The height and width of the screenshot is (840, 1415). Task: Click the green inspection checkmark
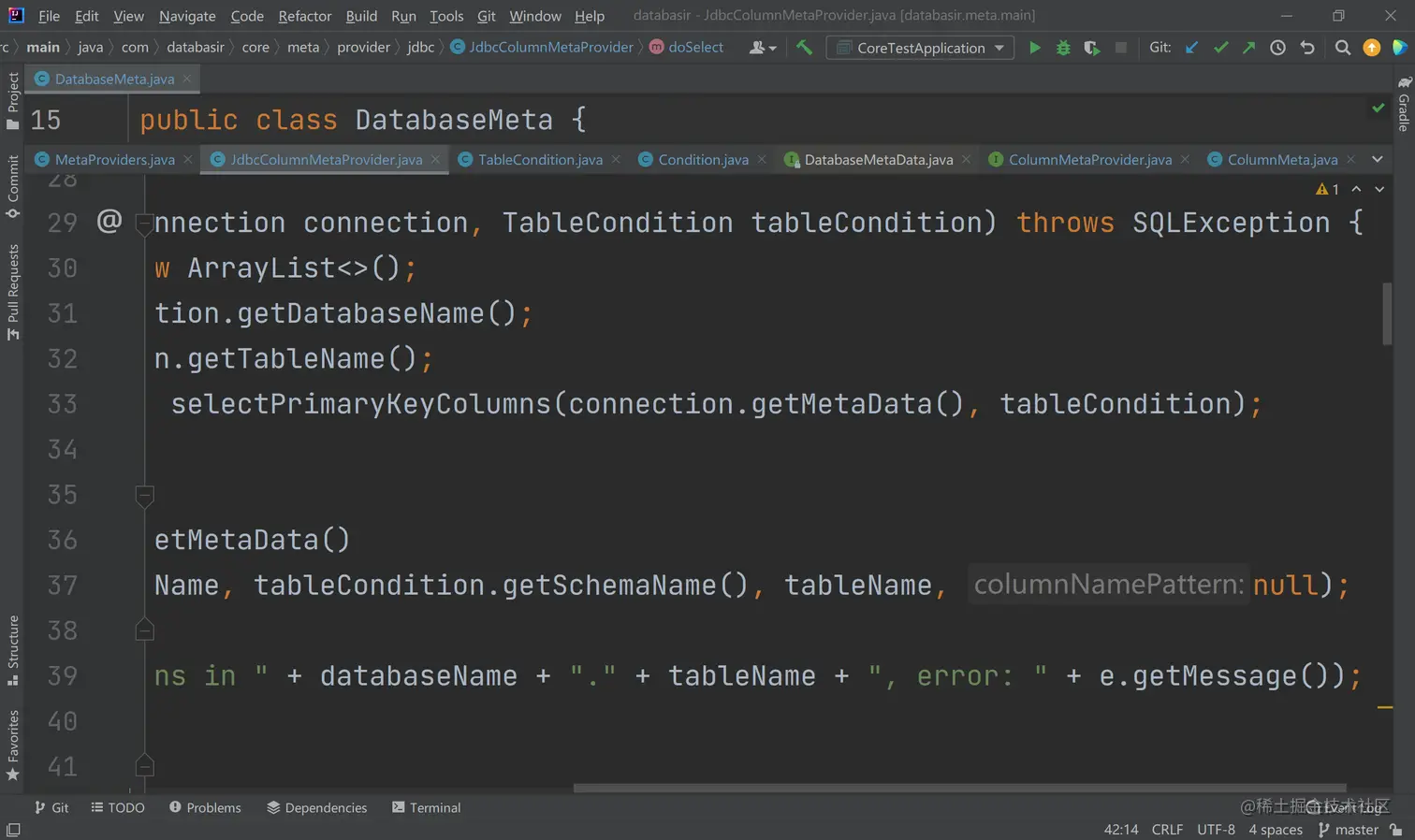pyautogui.click(x=1378, y=109)
